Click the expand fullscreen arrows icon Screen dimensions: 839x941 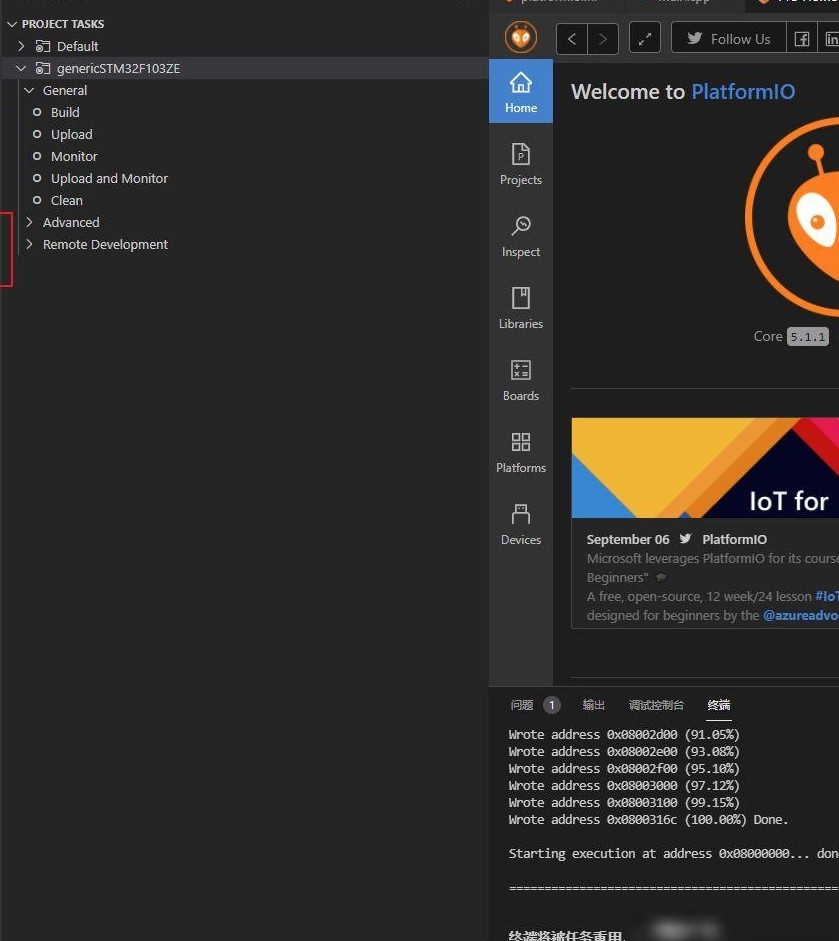tap(645, 38)
